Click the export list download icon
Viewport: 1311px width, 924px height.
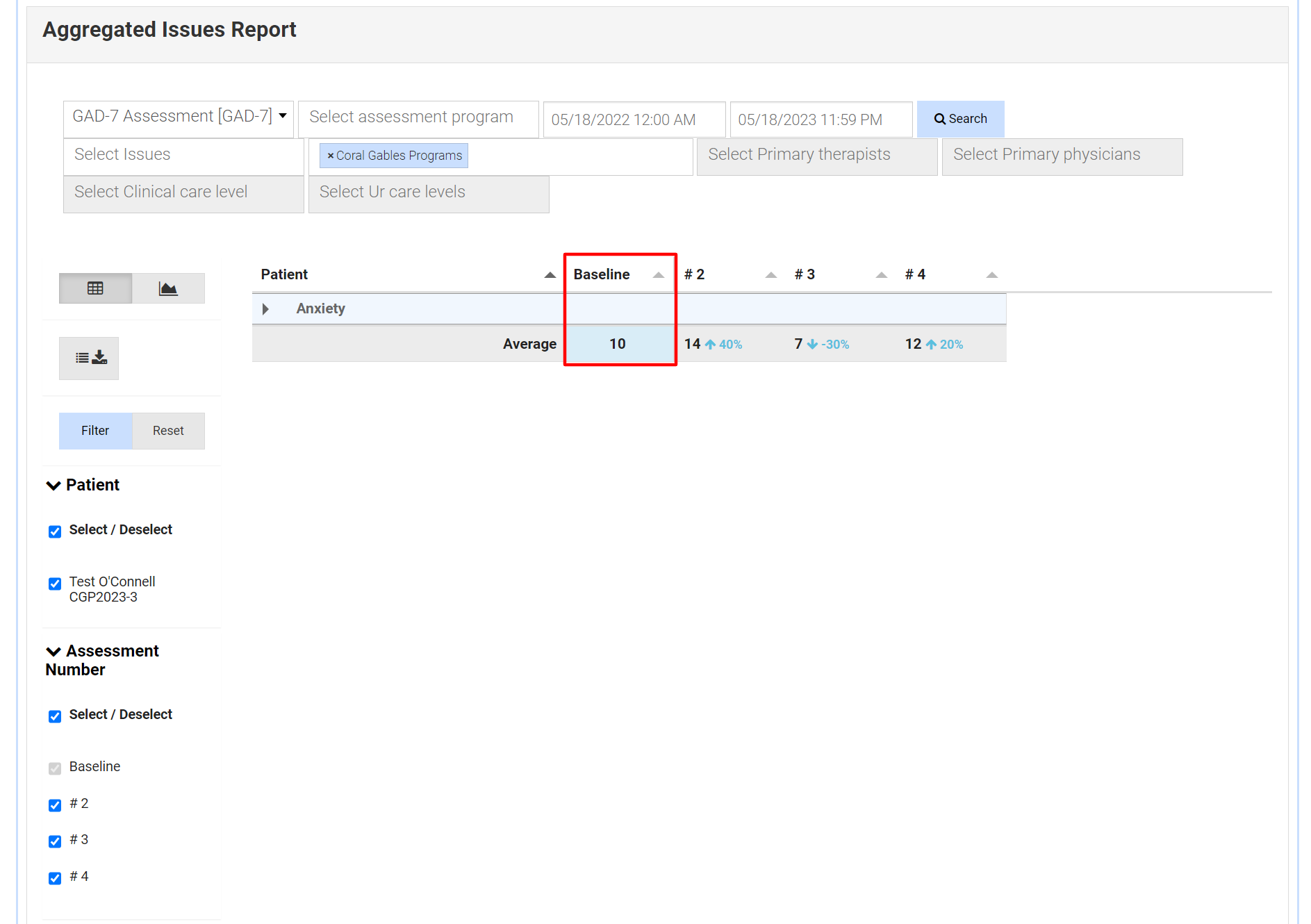[89, 358]
